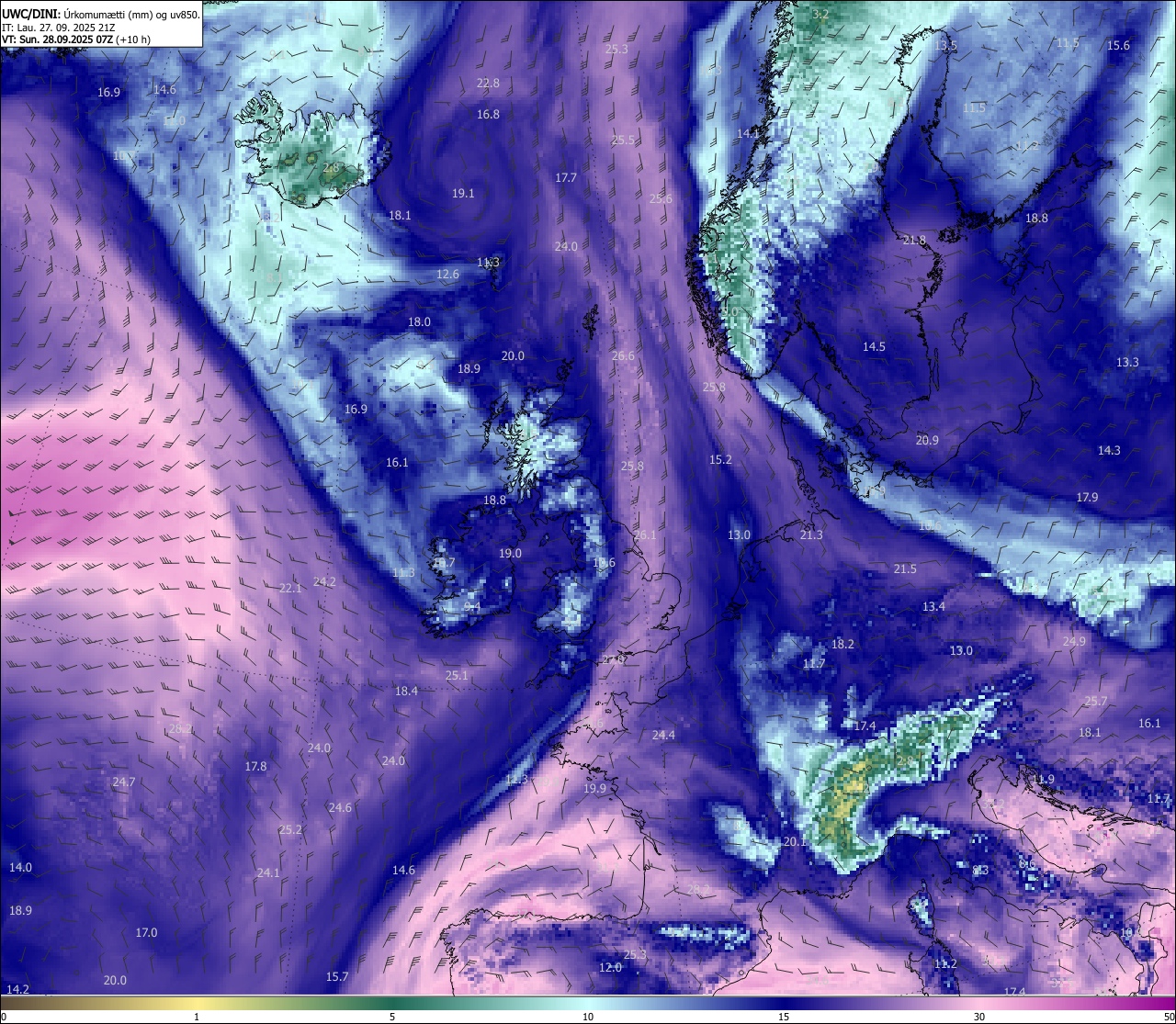Click the 17.8 map value
The width and height of the screenshot is (1176, 1024).
(x=255, y=766)
